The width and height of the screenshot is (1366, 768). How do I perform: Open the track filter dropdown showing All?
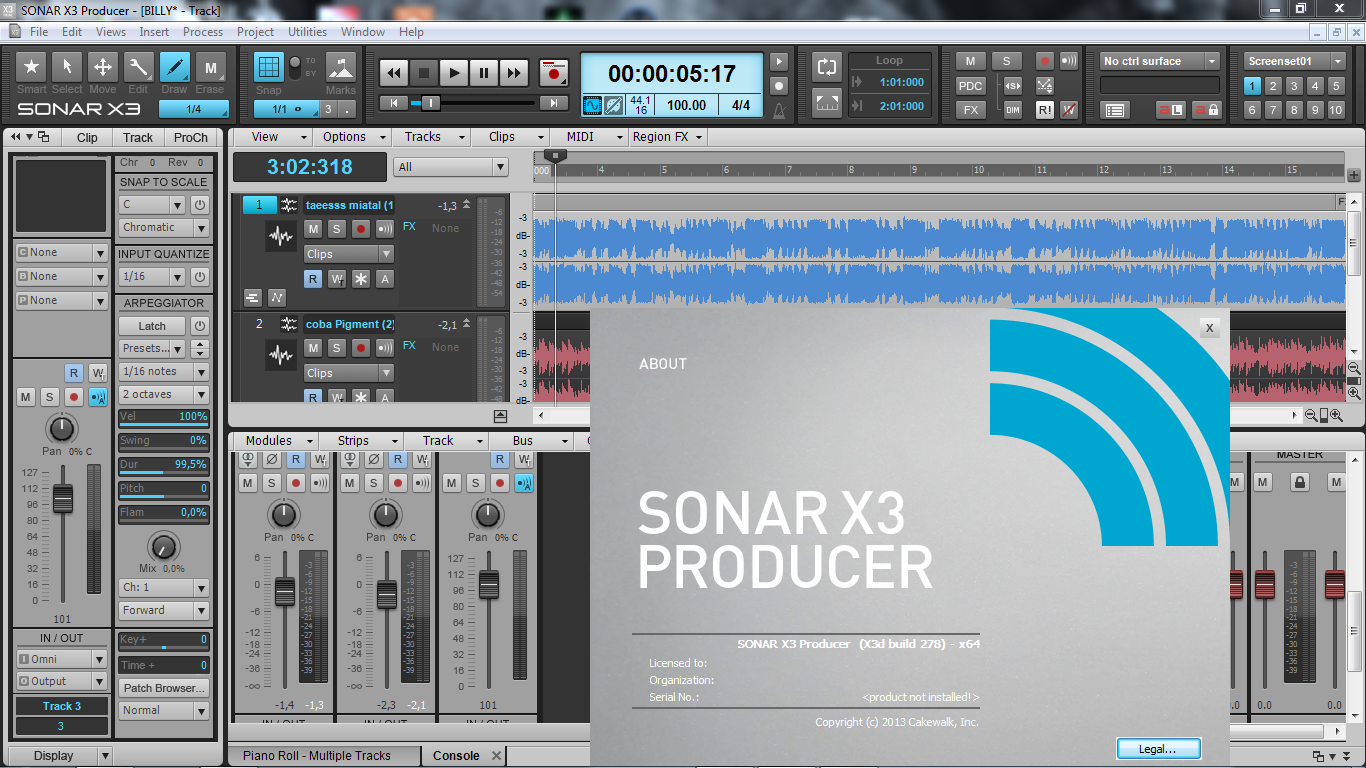(450, 167)
